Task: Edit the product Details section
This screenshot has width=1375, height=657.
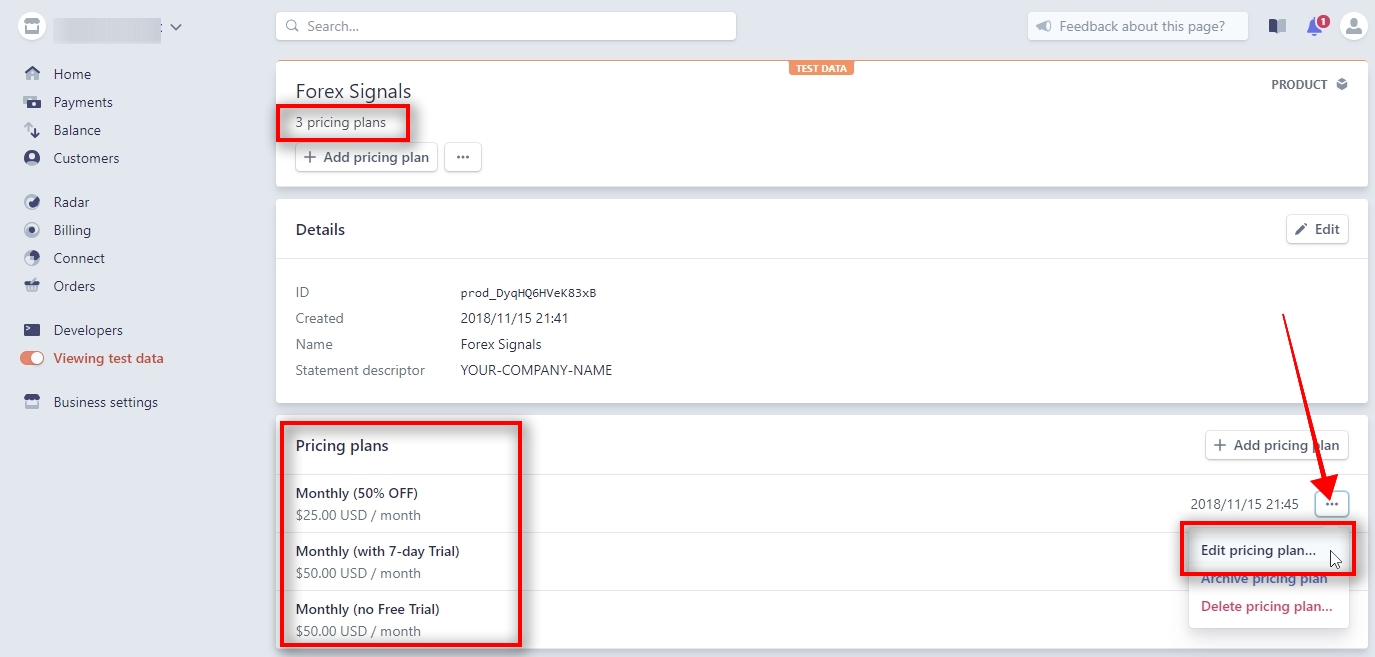Action: pyautogui.click(x=1317, y=229)
